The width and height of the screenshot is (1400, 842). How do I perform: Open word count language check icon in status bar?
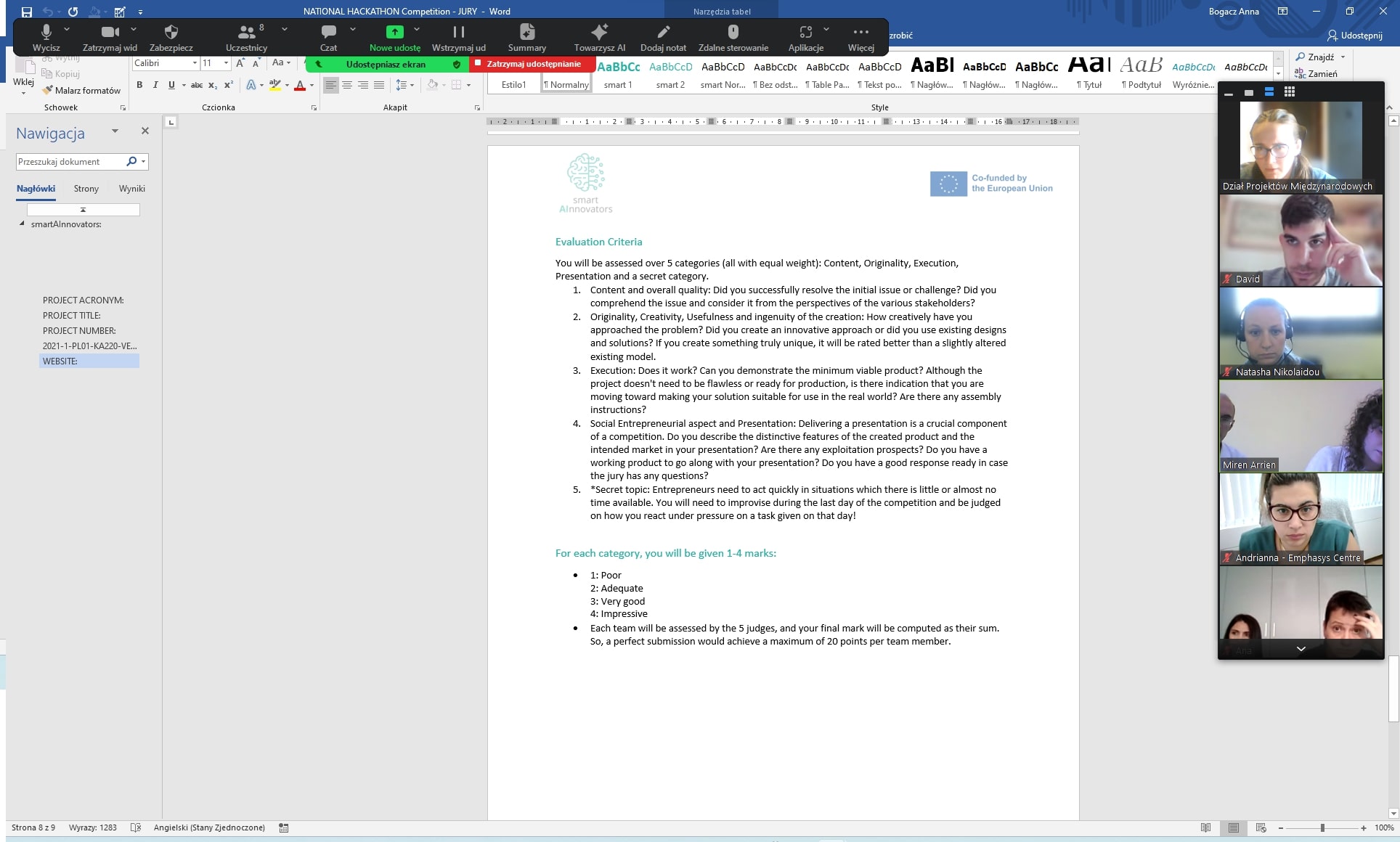coord(135,827)
